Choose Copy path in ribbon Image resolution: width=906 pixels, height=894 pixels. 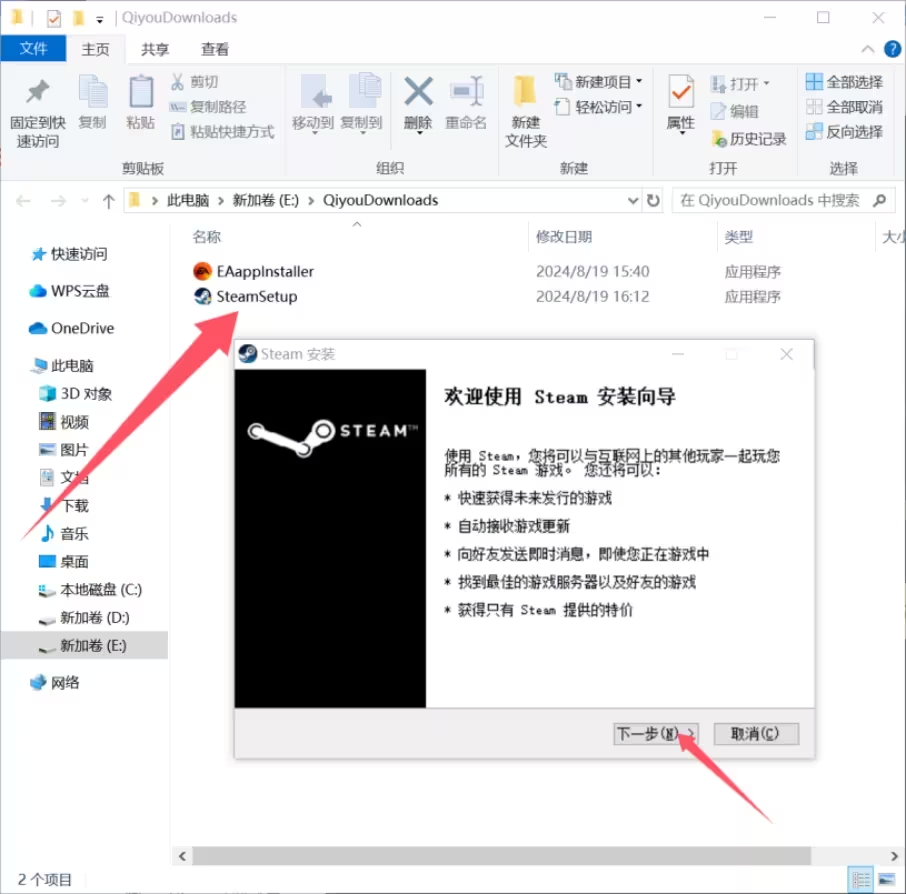click(208, 107)
